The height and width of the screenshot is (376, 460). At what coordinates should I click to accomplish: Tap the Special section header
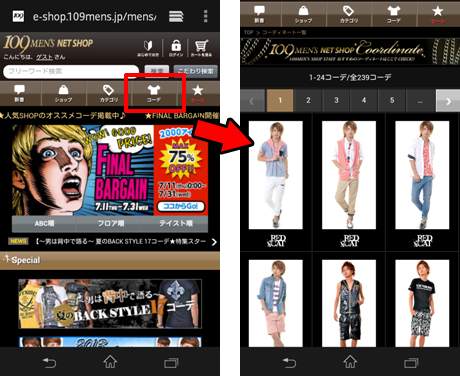pyautogui.click(x=110, y=260)
